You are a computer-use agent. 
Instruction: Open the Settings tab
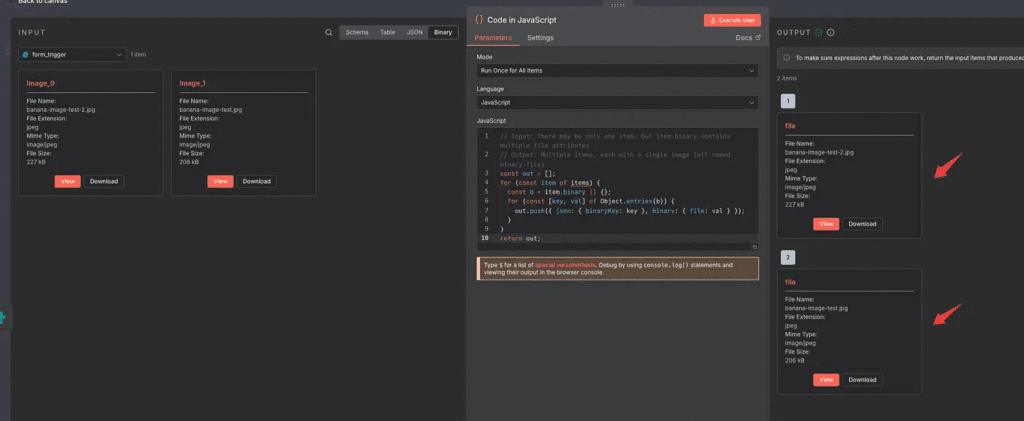click(540, 38)
